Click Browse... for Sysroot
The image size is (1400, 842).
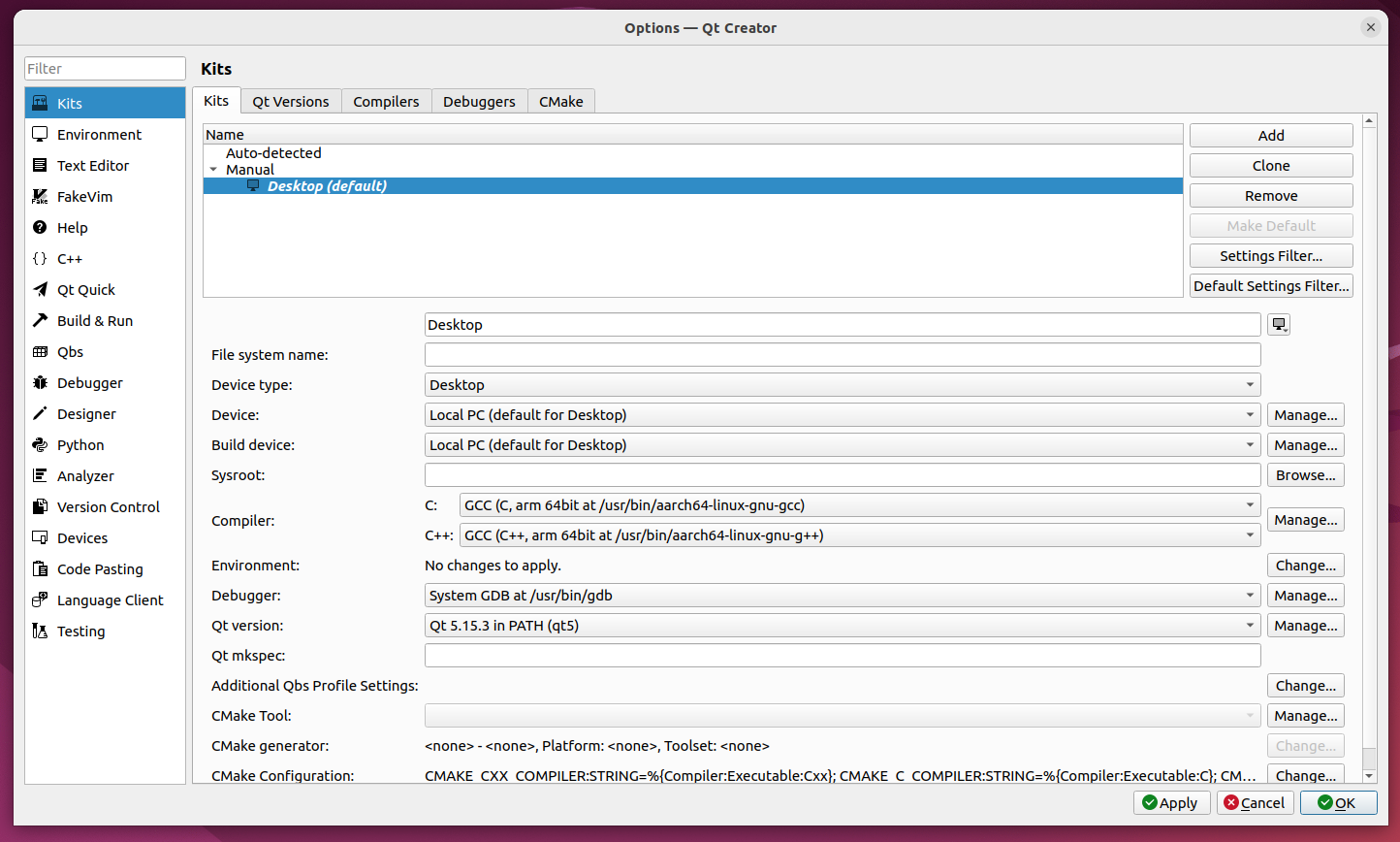(x=1306, y=475)
